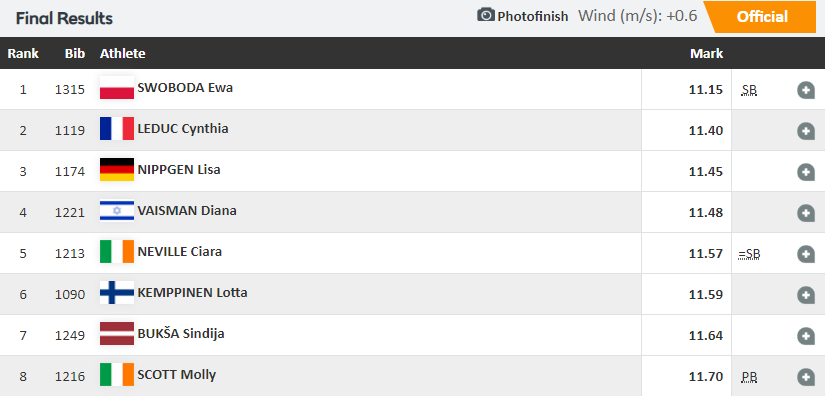This screenshot has width=825, height=396.
Task: Sort by the Mark column header
Action: pyautogui.click(x=707, y=53)
